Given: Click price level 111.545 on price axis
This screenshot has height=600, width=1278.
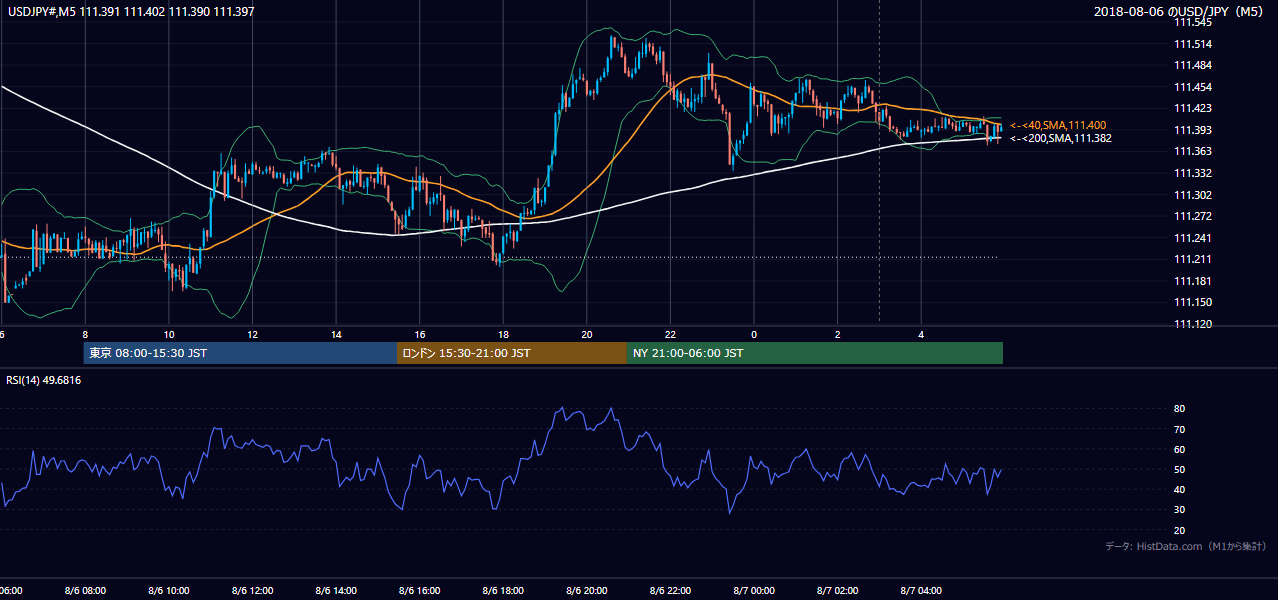Looking at the screenshot, I should tap(1193, 22).
